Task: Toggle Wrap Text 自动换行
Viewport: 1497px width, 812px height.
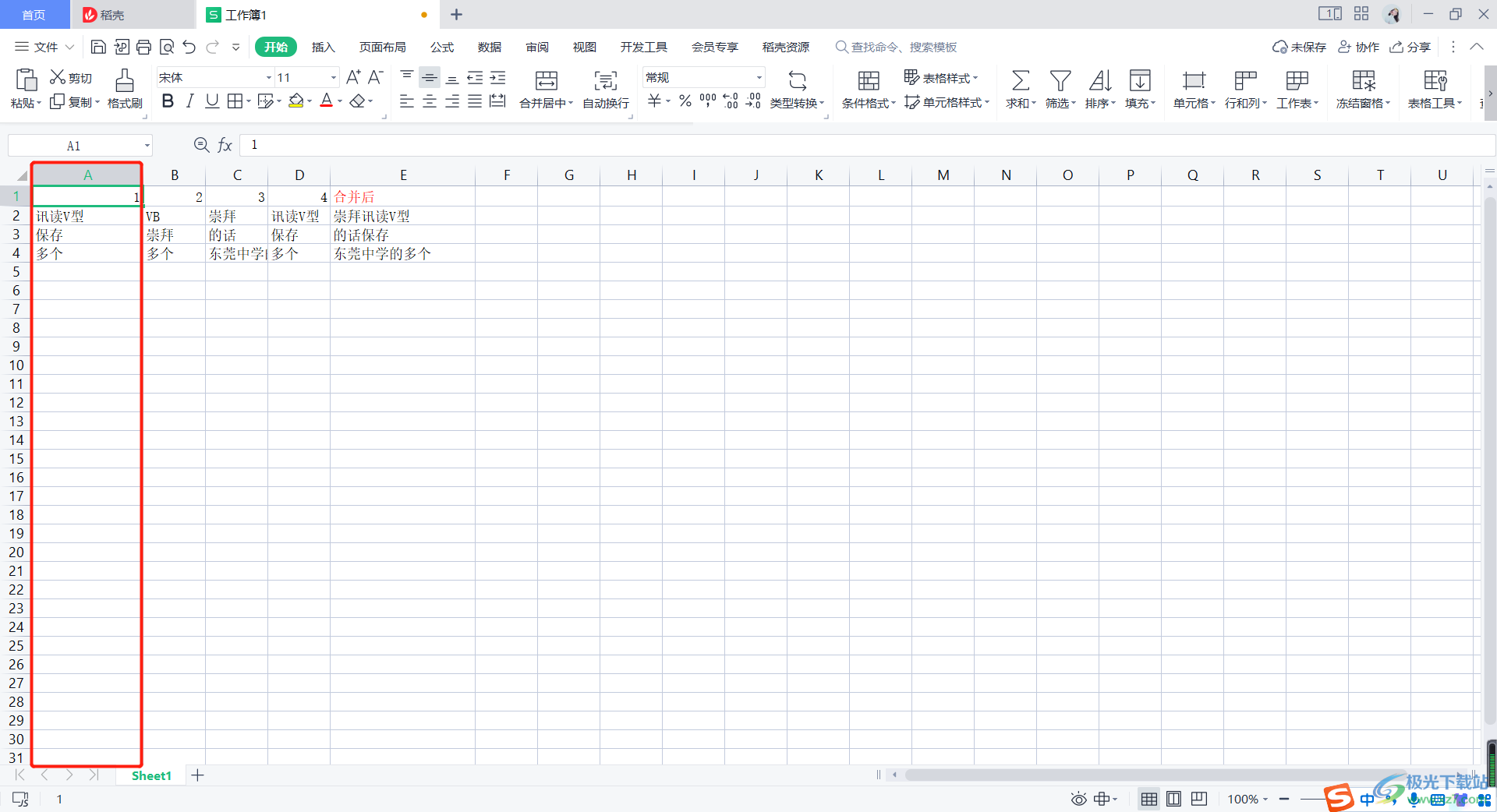Action: tap(606, 89)
